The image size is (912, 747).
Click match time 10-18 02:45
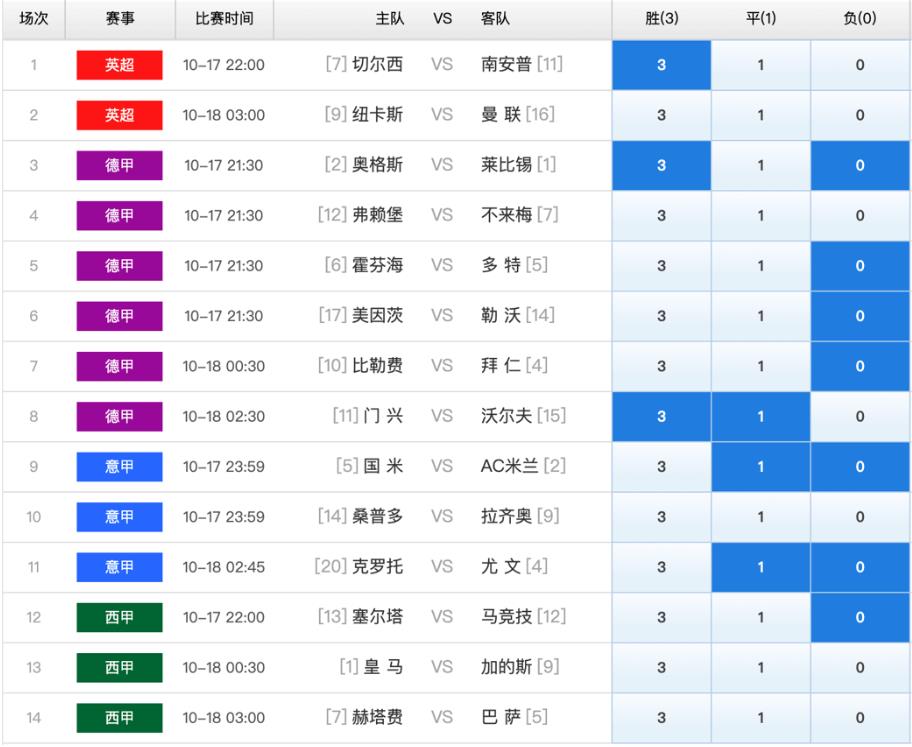[224, 567]
